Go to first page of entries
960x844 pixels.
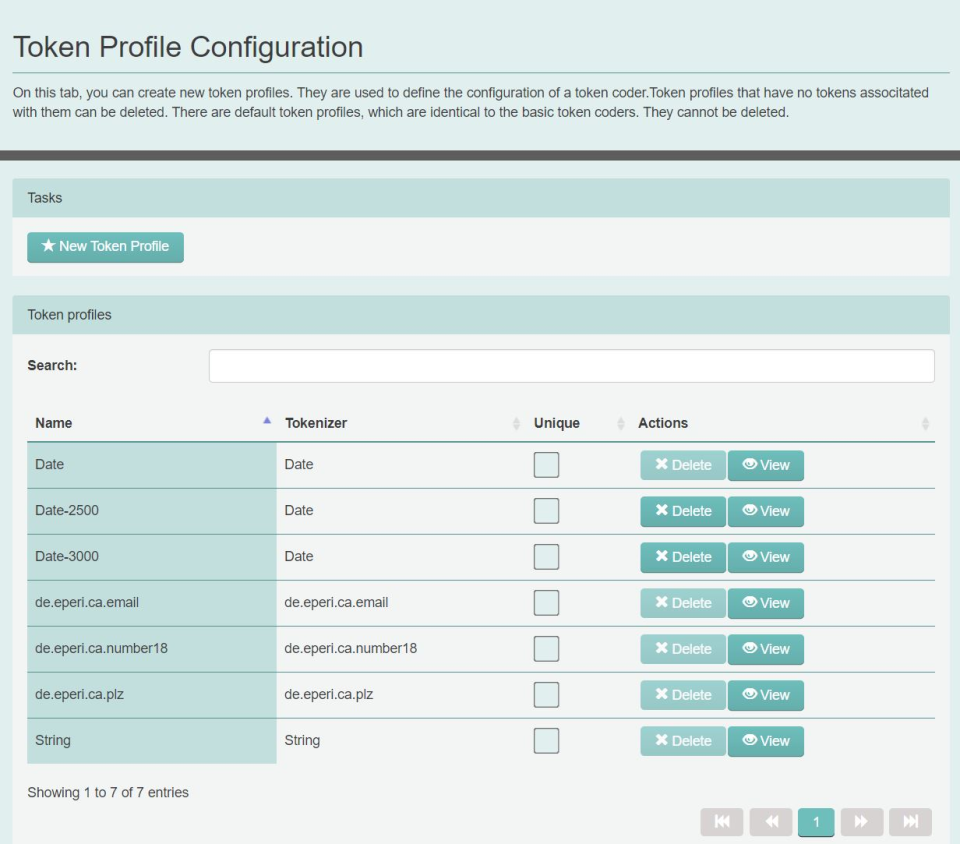coord(722,822)
